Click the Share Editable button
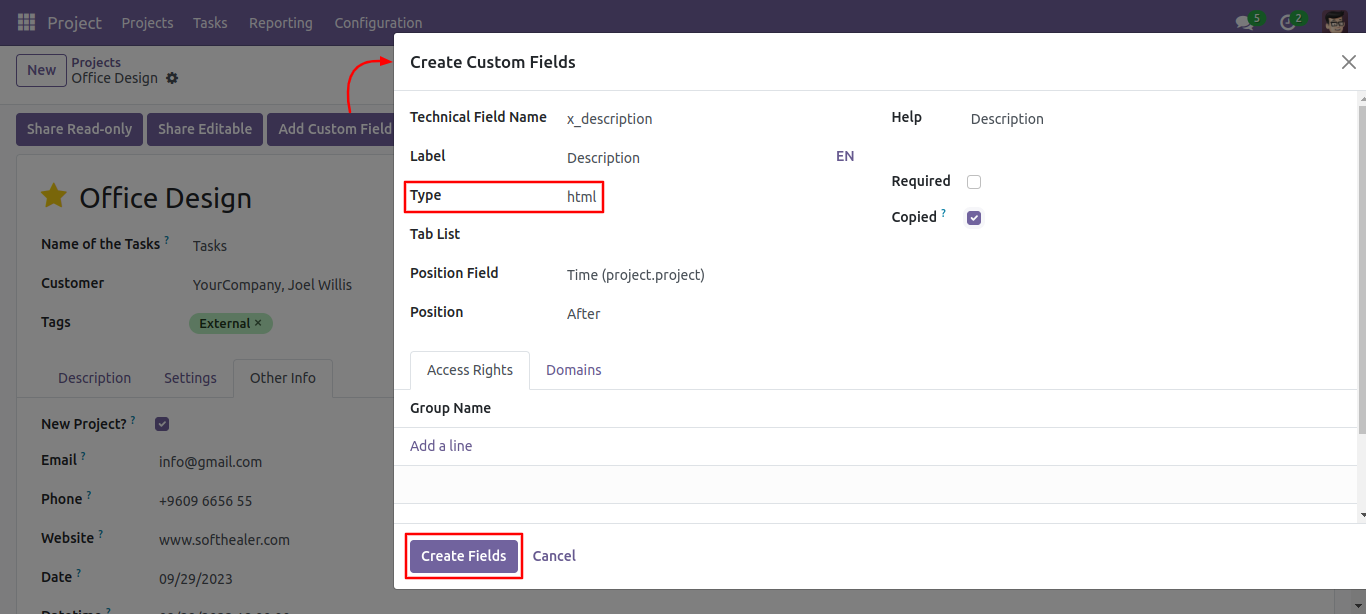This screenshot has width=1366, height=614. tap(205, 129)
